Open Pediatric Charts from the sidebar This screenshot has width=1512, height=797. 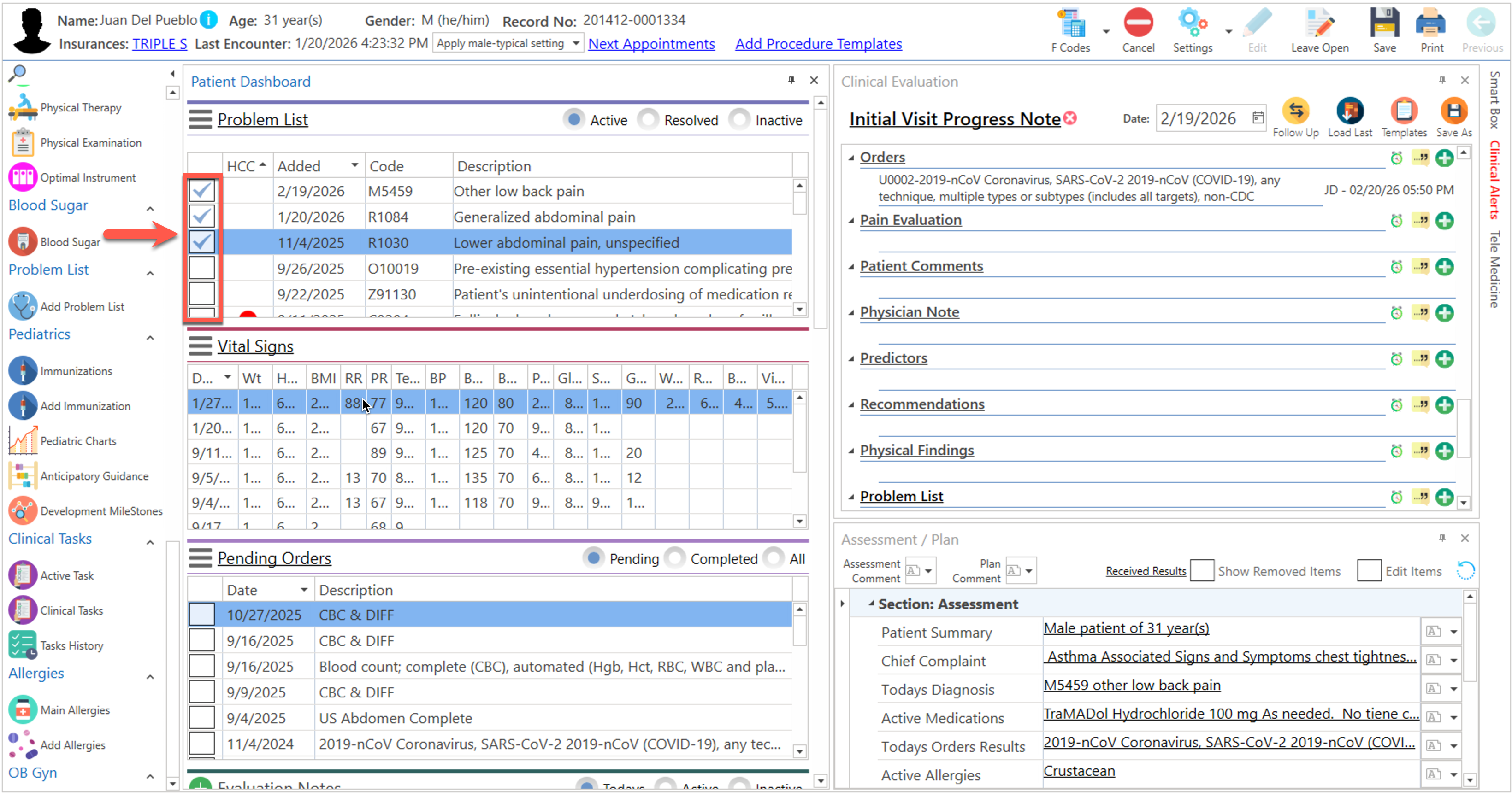pos(77,441)
